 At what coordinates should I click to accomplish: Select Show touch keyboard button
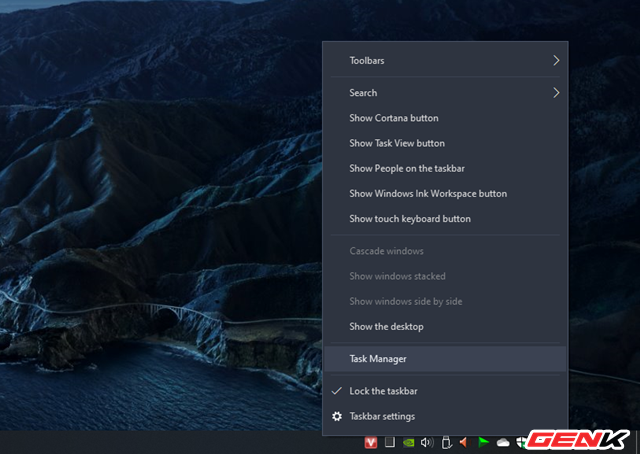coord(410,218)
